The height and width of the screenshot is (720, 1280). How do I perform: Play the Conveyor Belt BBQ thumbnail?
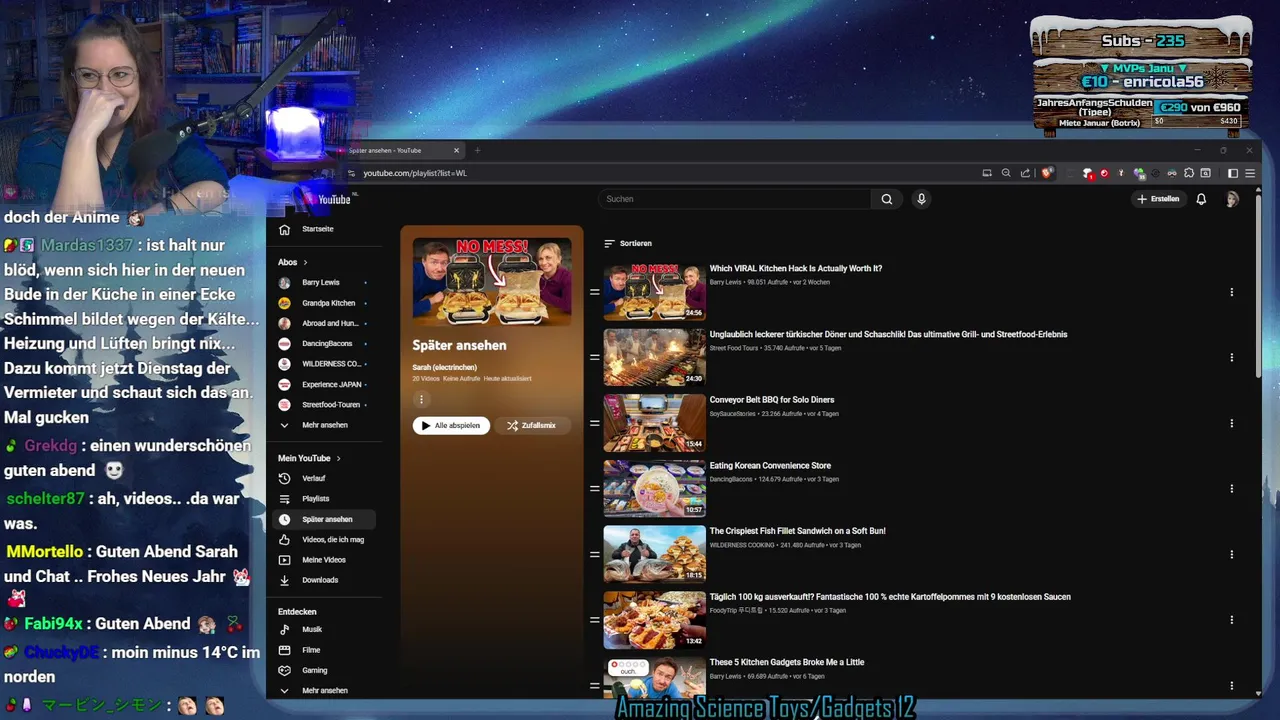point(654,423)
